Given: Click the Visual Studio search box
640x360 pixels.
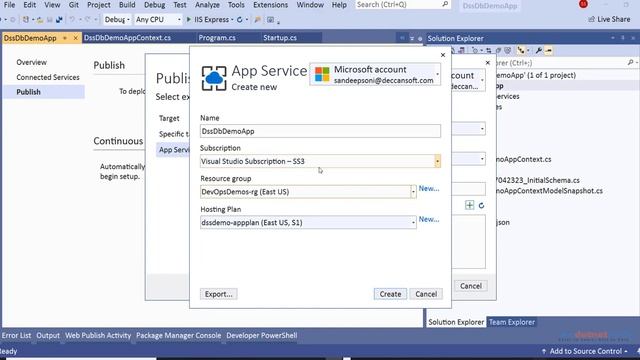Looking at the screenshot, I should tap(402, 5).
